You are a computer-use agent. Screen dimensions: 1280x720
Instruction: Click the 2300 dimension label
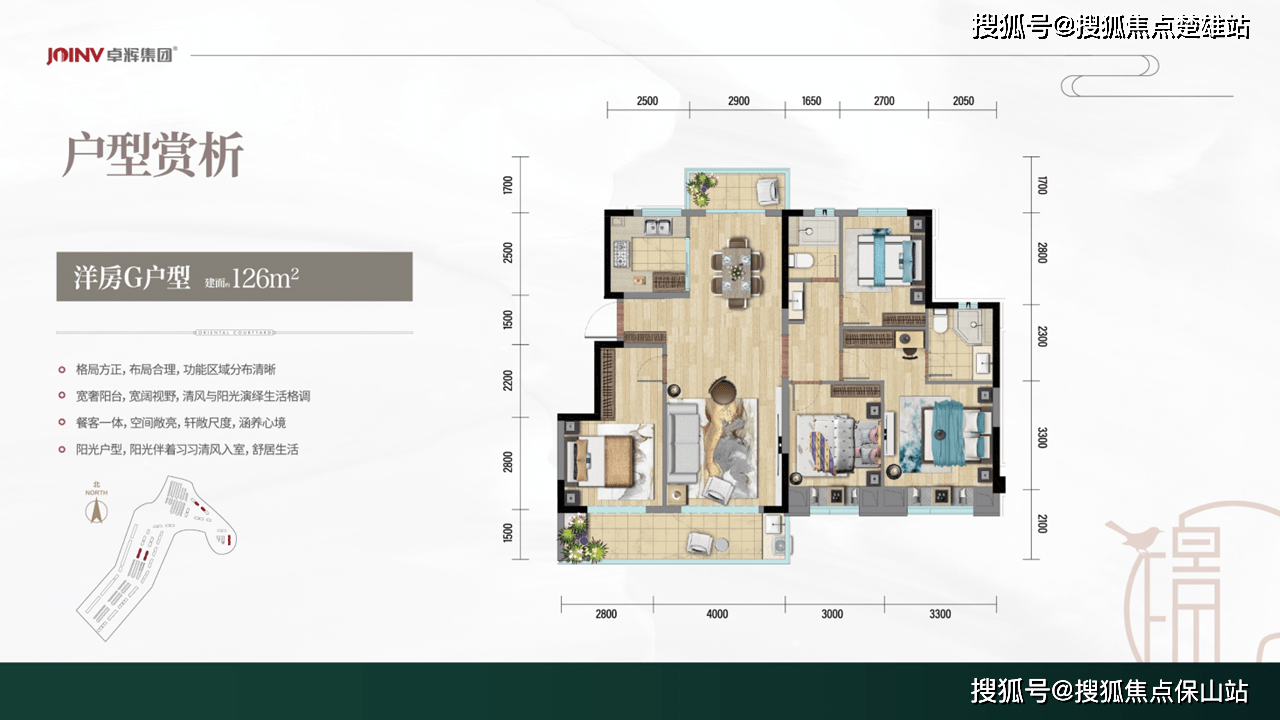point(1042,335)
